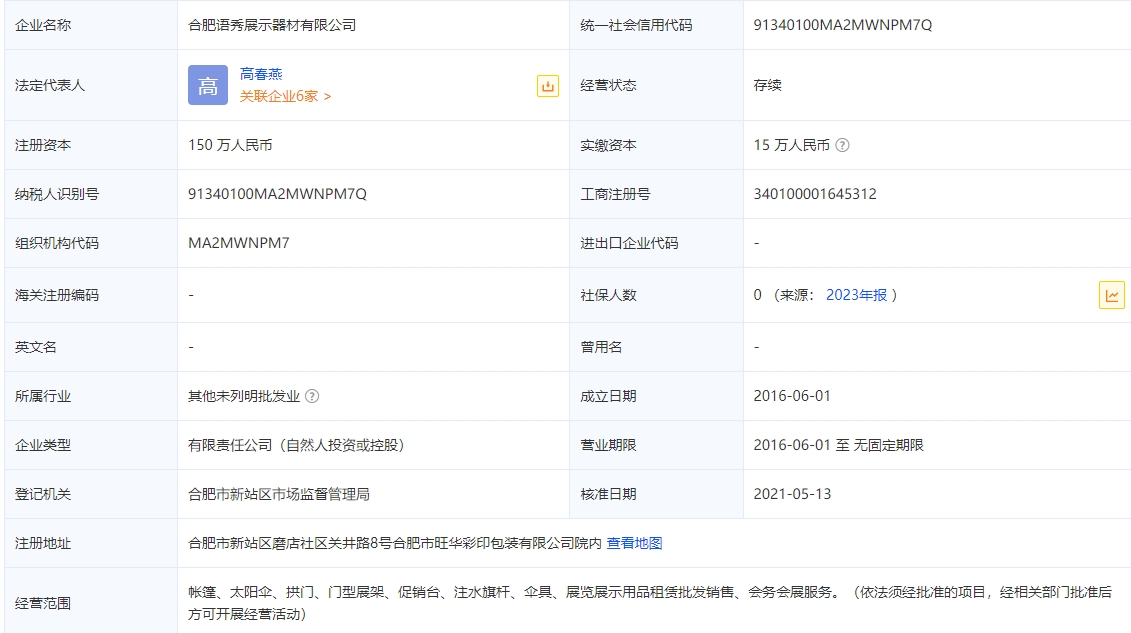Click organization code MA2MWNPM7
This screenshot has width=1131, height=633.
[239, 243]
